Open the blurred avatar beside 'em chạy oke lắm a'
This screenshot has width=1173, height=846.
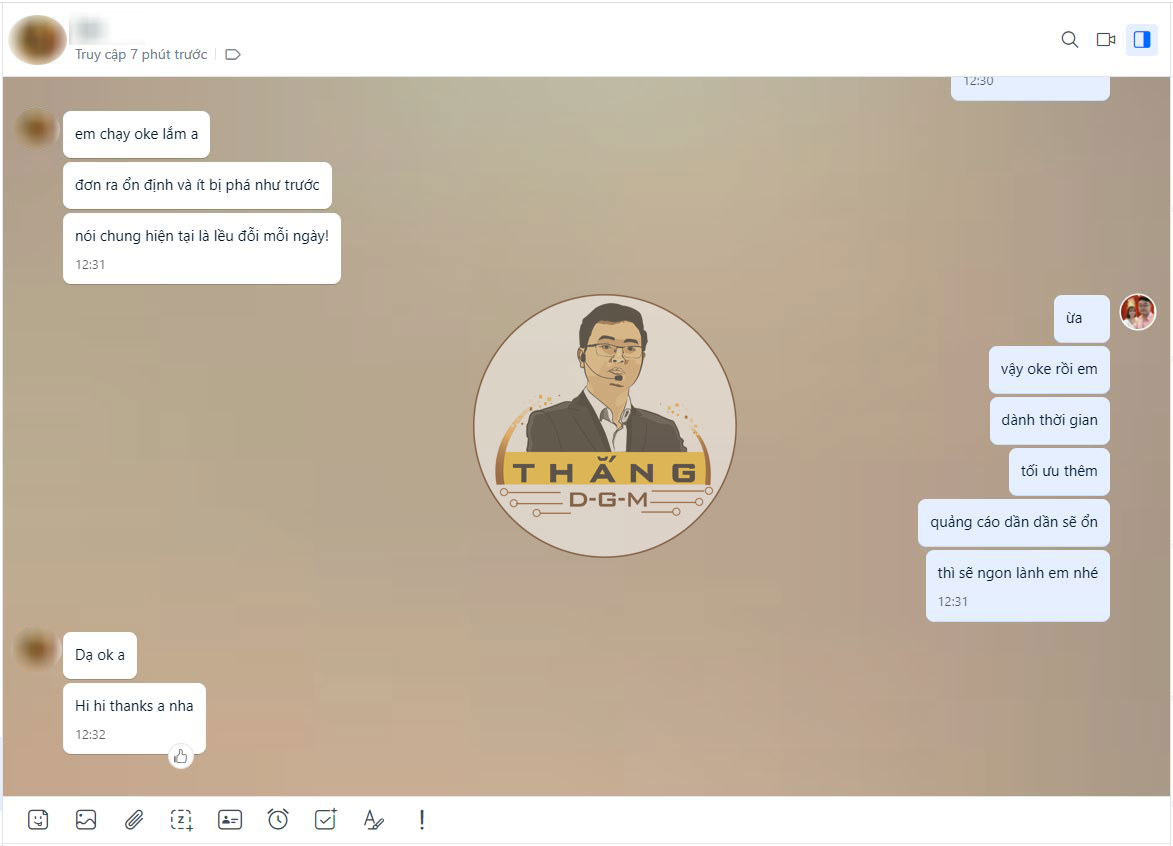tap(36, 128)
